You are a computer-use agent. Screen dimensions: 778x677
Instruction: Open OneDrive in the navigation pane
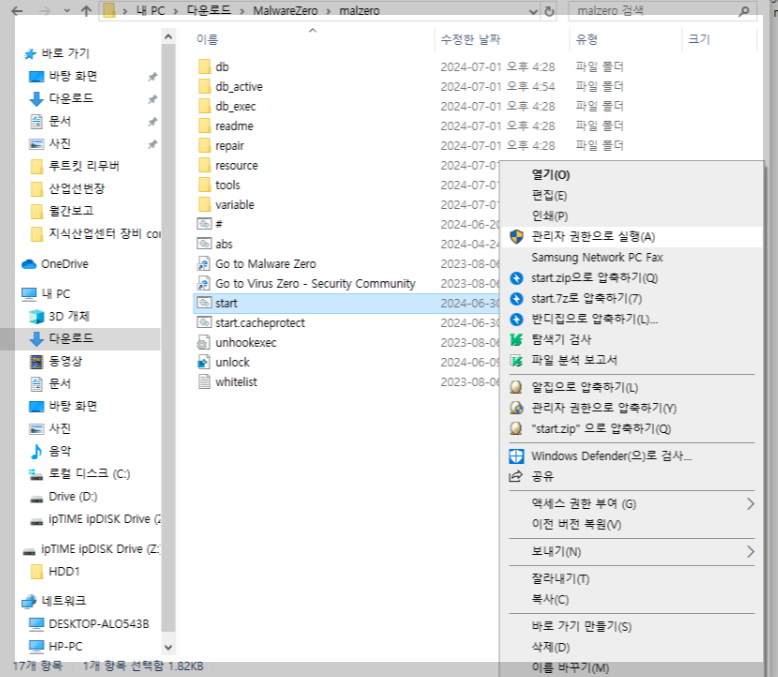click(x=65, y=264)
